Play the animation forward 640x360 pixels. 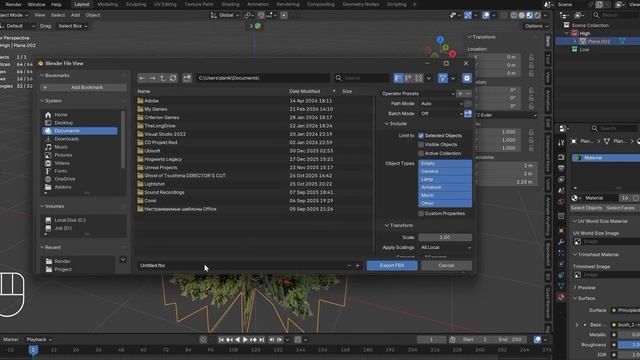point(245,339)
